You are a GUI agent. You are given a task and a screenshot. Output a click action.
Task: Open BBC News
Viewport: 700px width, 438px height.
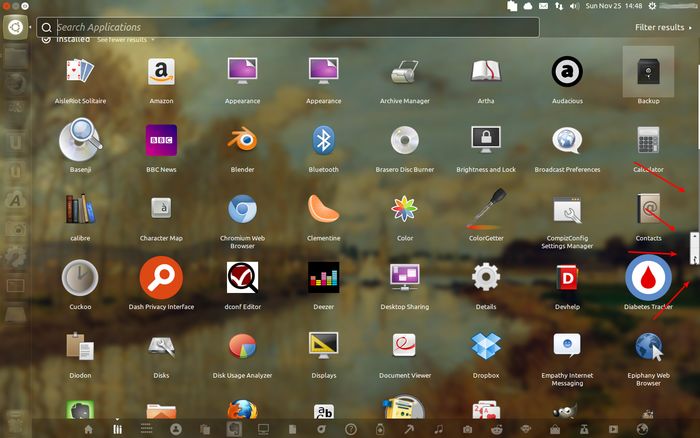(x=161, y=140)
